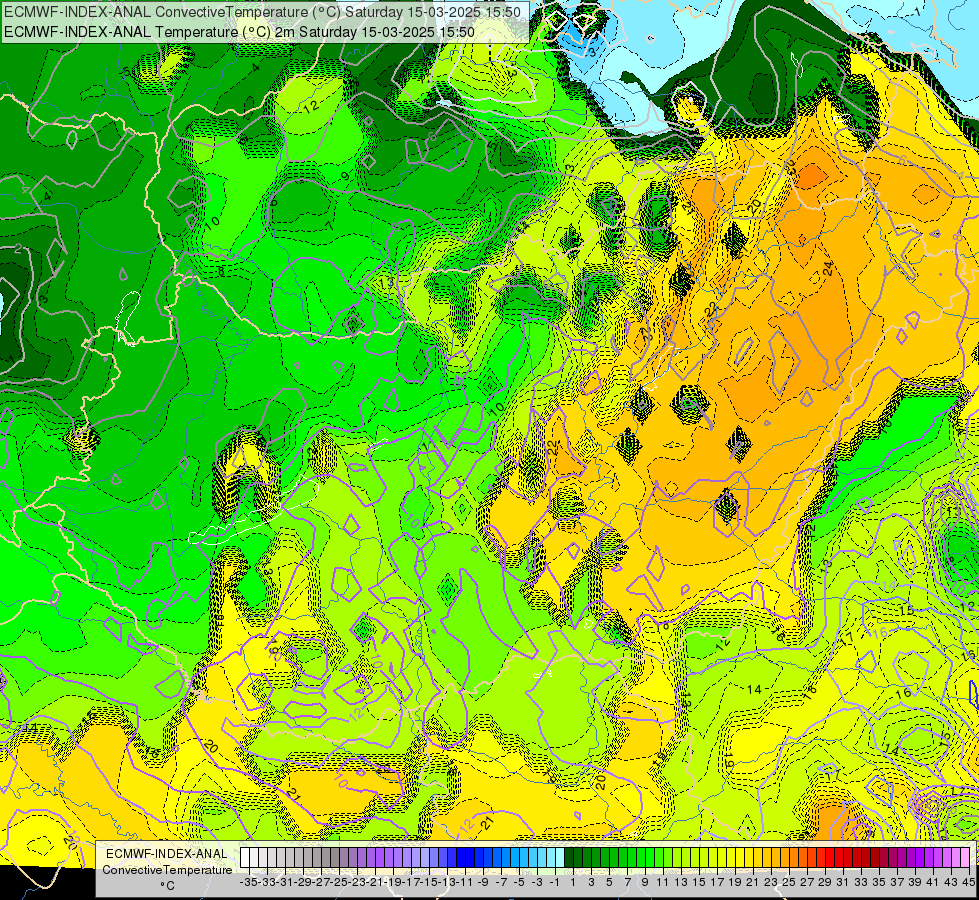Click legend value -1
979x900 pixels.
[554, 882]
